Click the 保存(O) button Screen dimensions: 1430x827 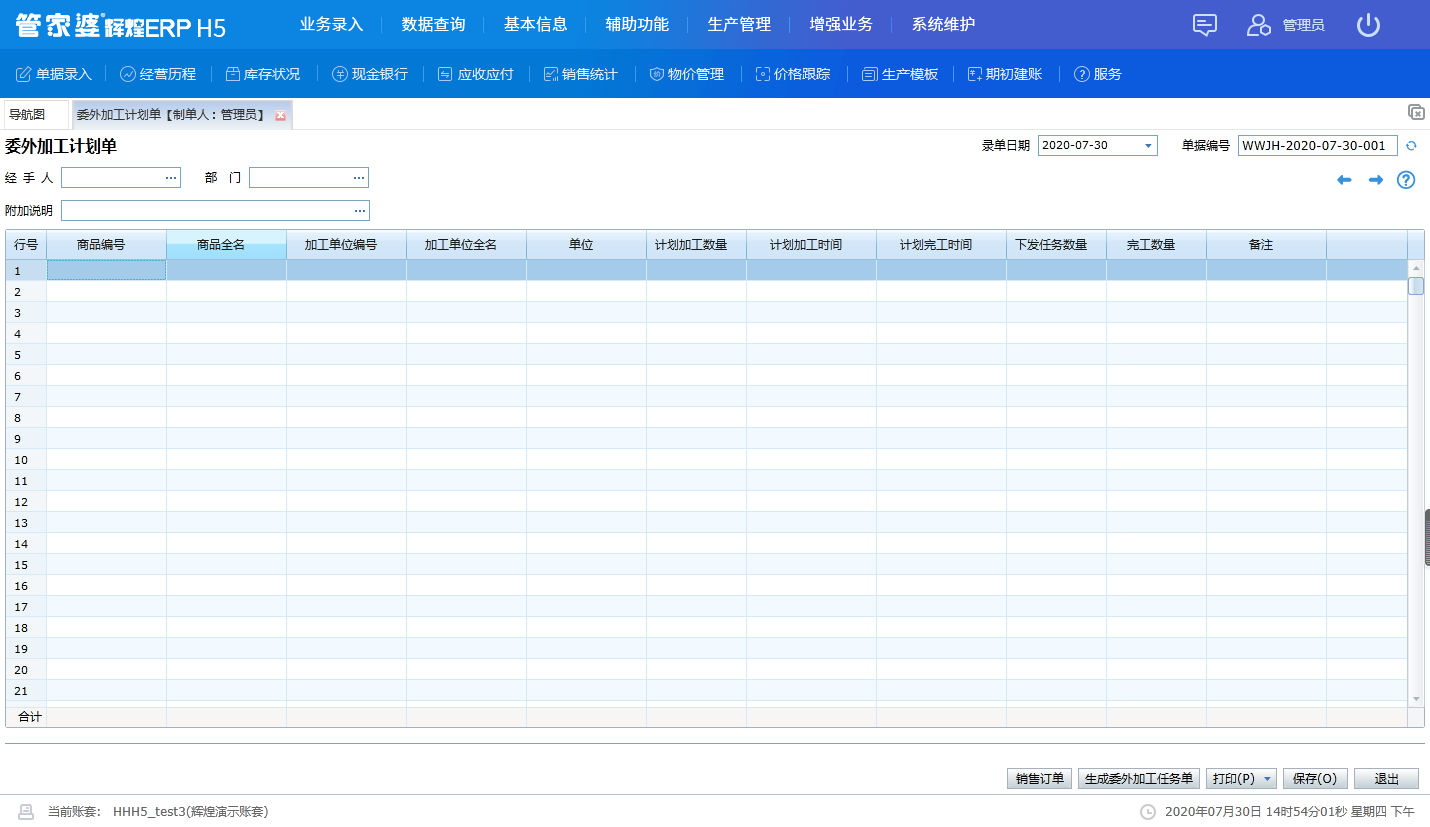coord(1315,779)
